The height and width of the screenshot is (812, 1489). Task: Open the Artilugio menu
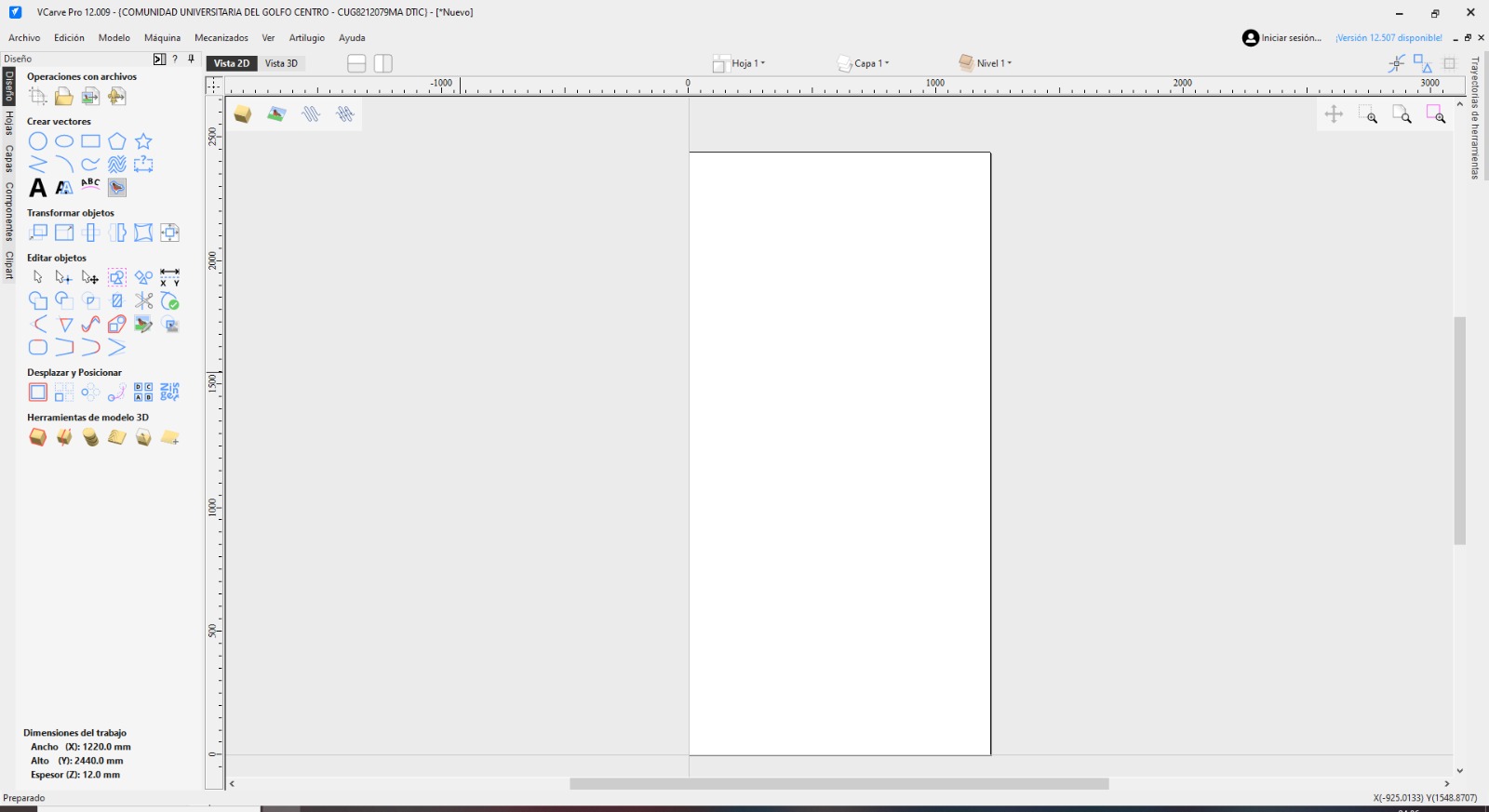click(x=307, y=38)
